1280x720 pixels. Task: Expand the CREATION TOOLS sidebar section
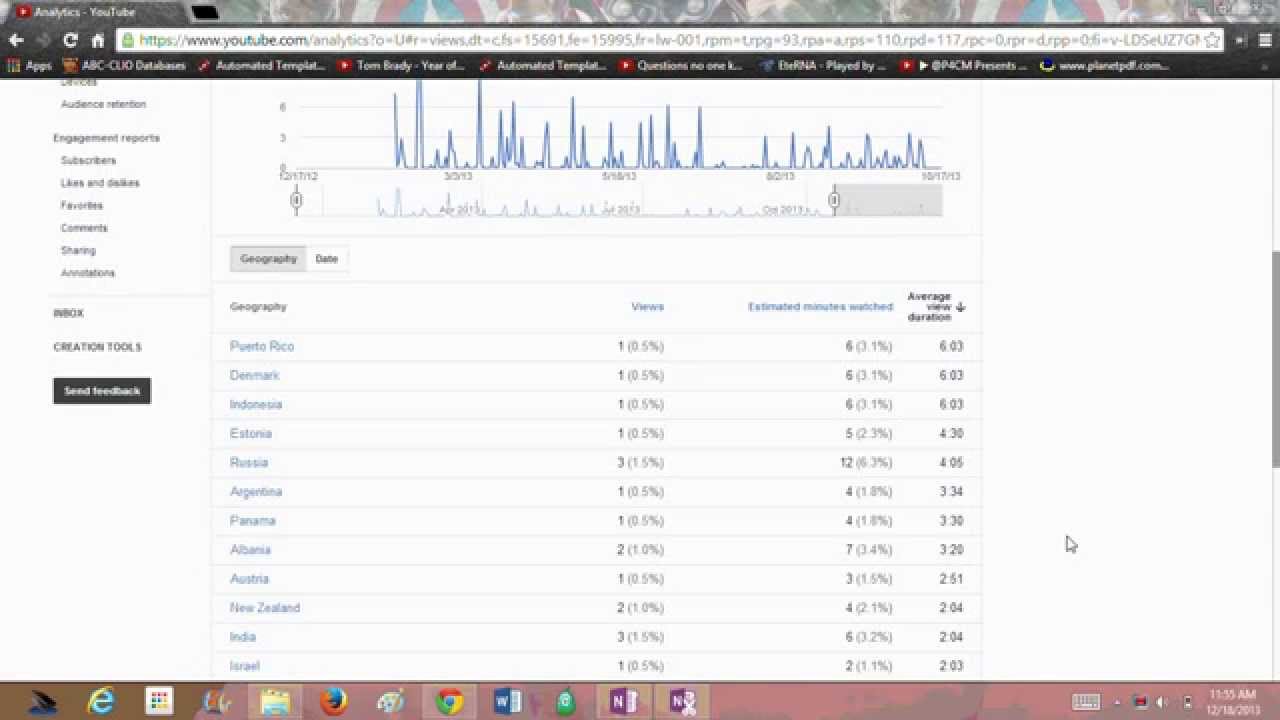pyautogui.click(x=97, y=347)
